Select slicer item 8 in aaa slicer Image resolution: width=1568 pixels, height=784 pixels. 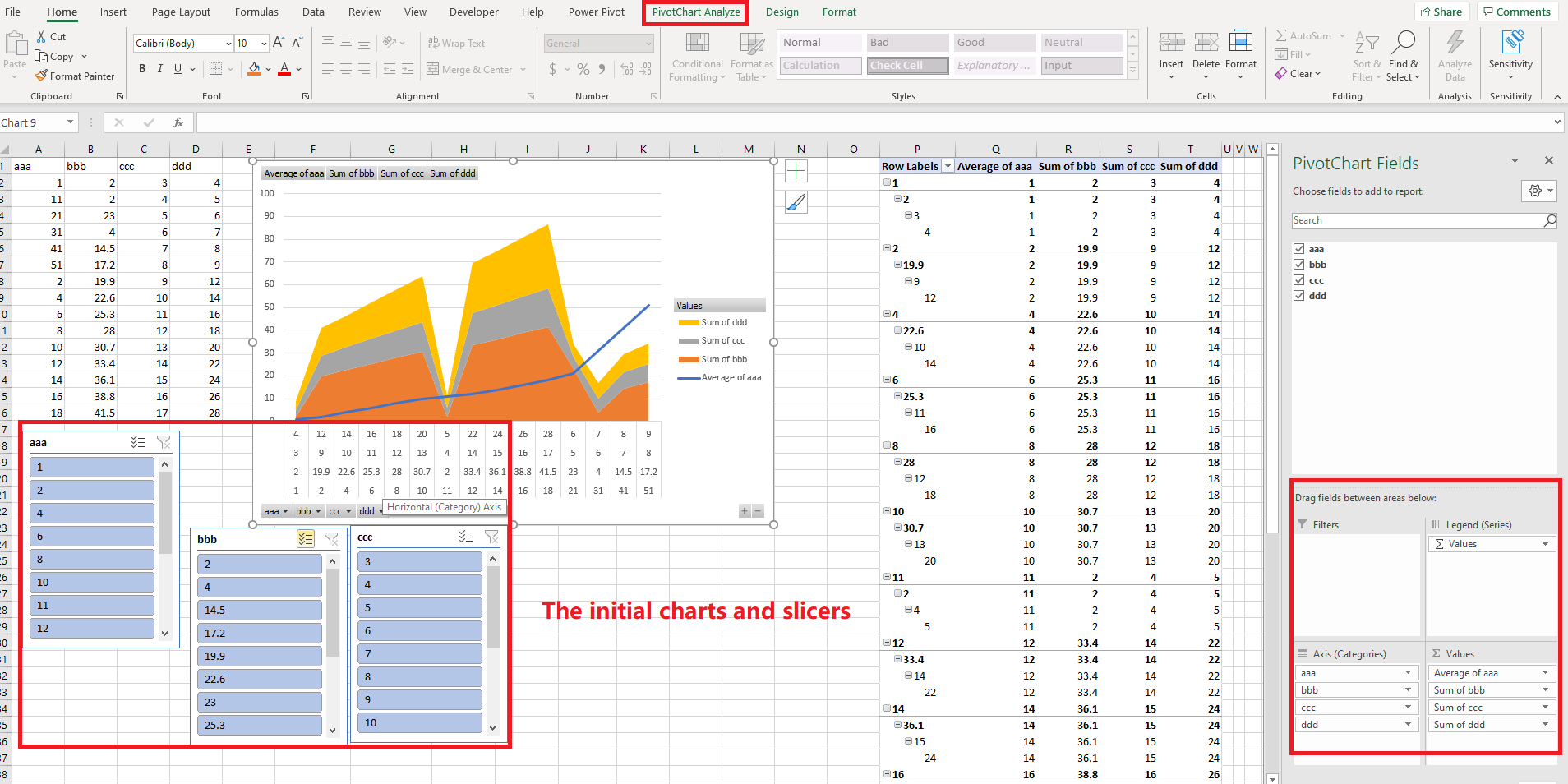tap(92, 560)
